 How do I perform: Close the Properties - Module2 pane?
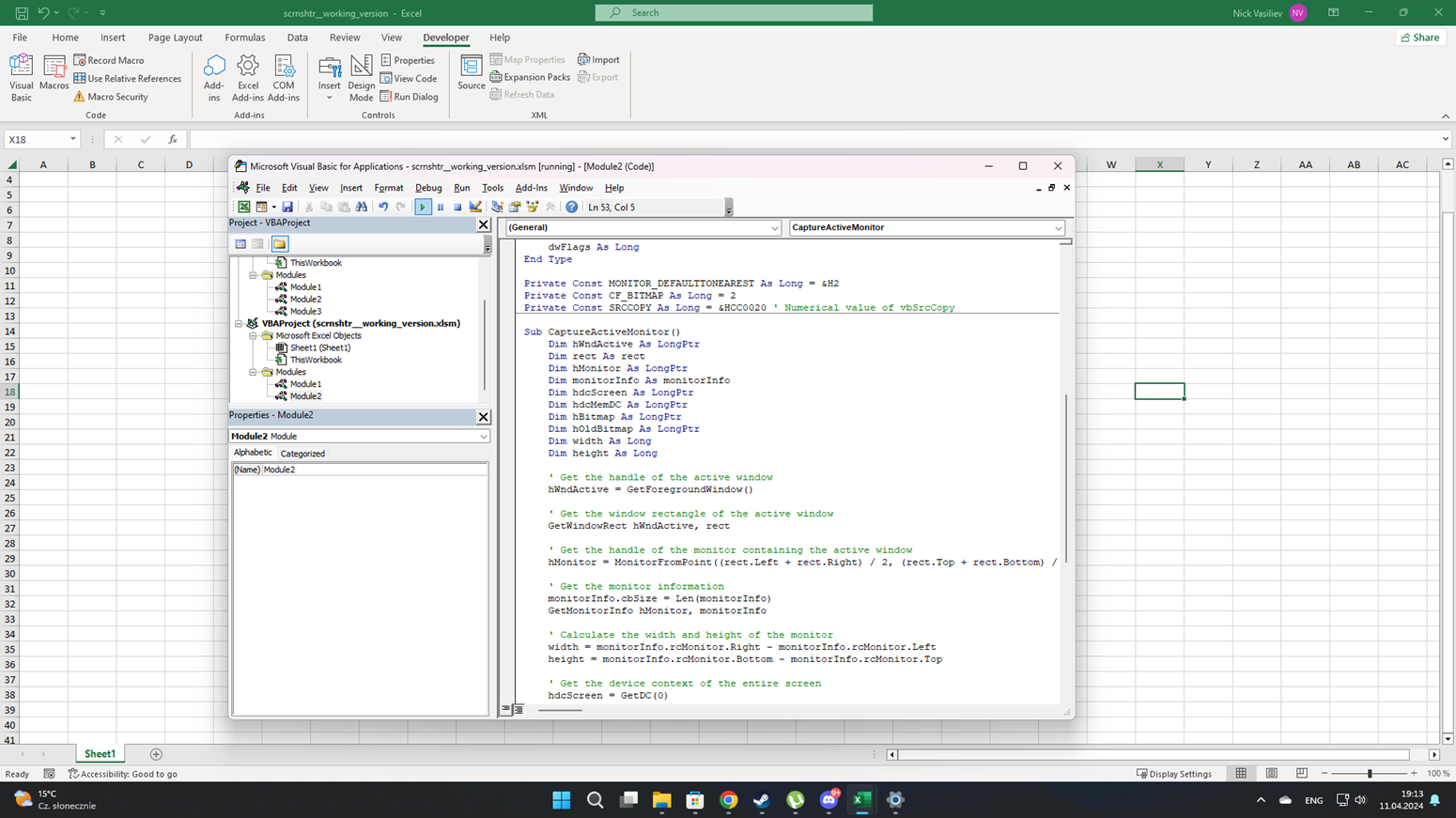pos(484,417)
